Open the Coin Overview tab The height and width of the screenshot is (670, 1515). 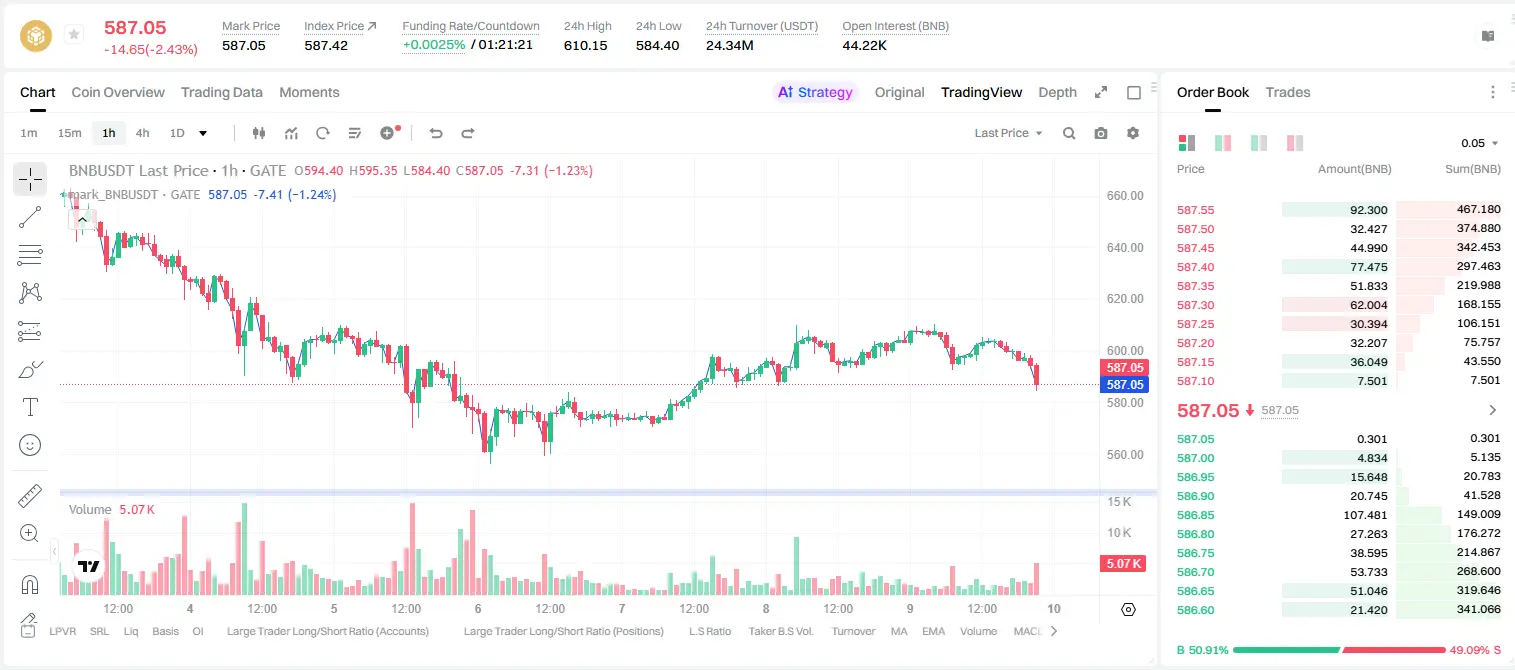pos(118,92)
